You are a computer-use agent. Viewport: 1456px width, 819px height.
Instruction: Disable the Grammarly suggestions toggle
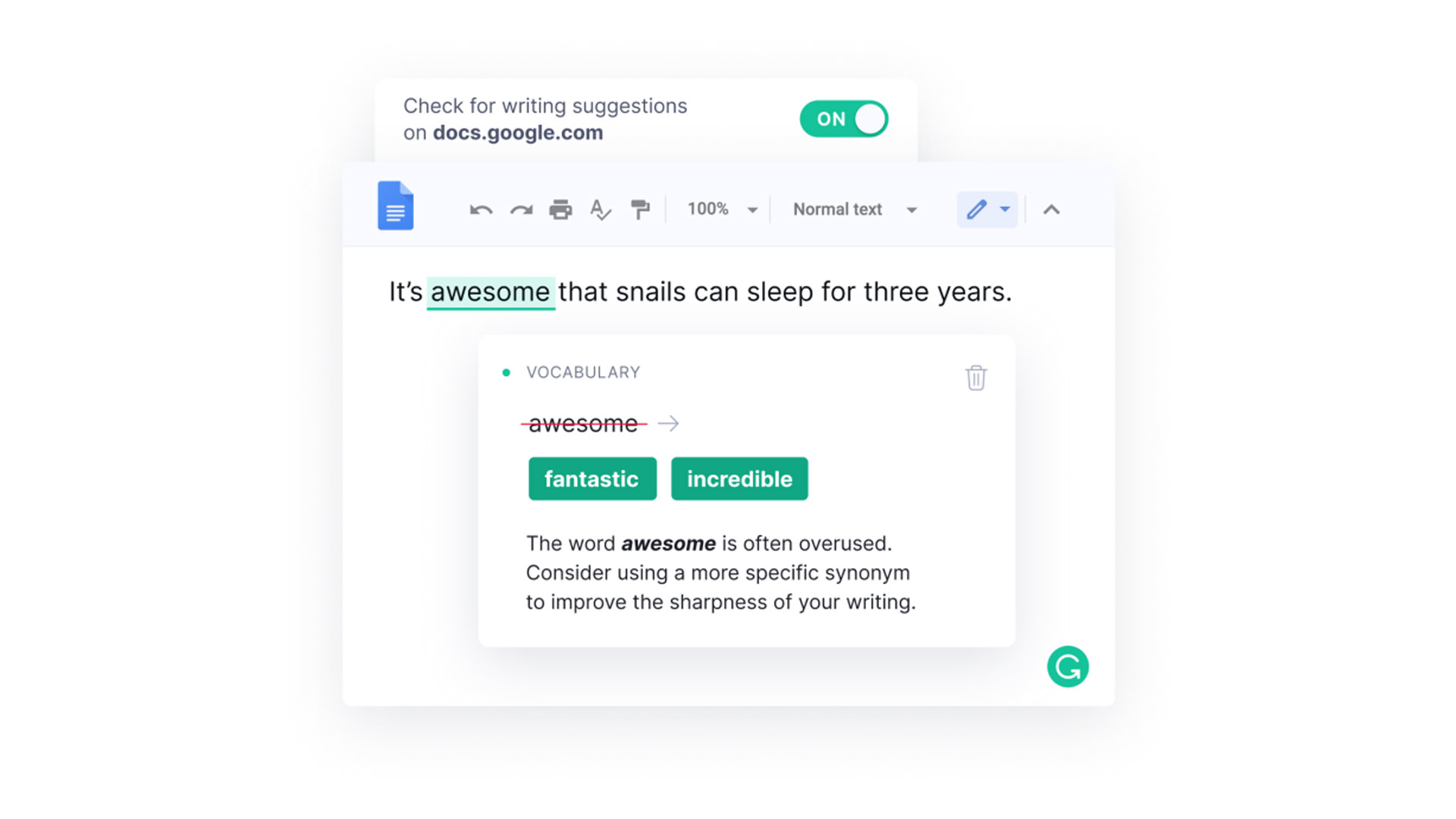pyautogui.click(x=845, y=119)
